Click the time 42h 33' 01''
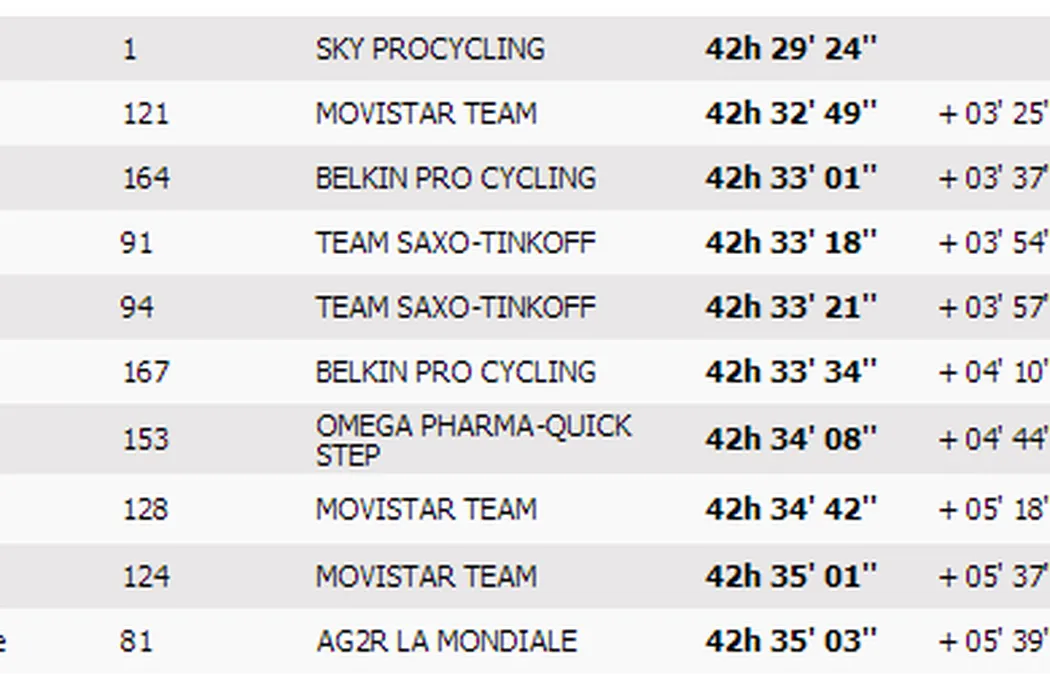 pyautogui.click(x=790, y=178)
